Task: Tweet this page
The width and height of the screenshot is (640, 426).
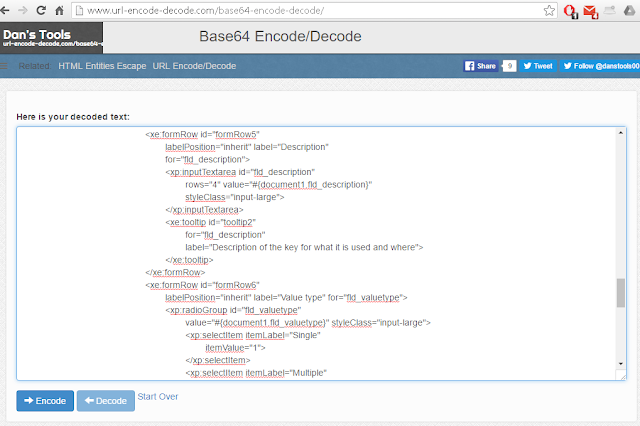Action: 538,66
